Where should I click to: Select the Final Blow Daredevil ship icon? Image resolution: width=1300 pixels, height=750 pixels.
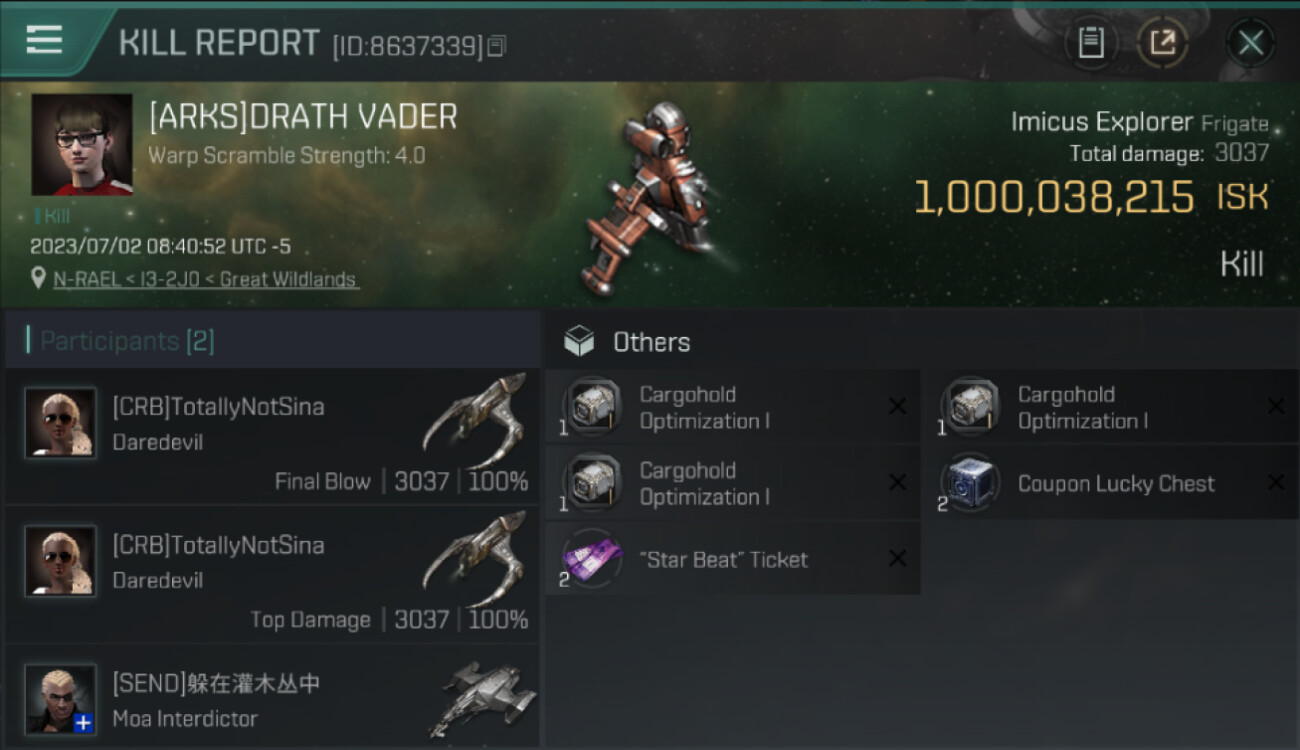(476, 420)
